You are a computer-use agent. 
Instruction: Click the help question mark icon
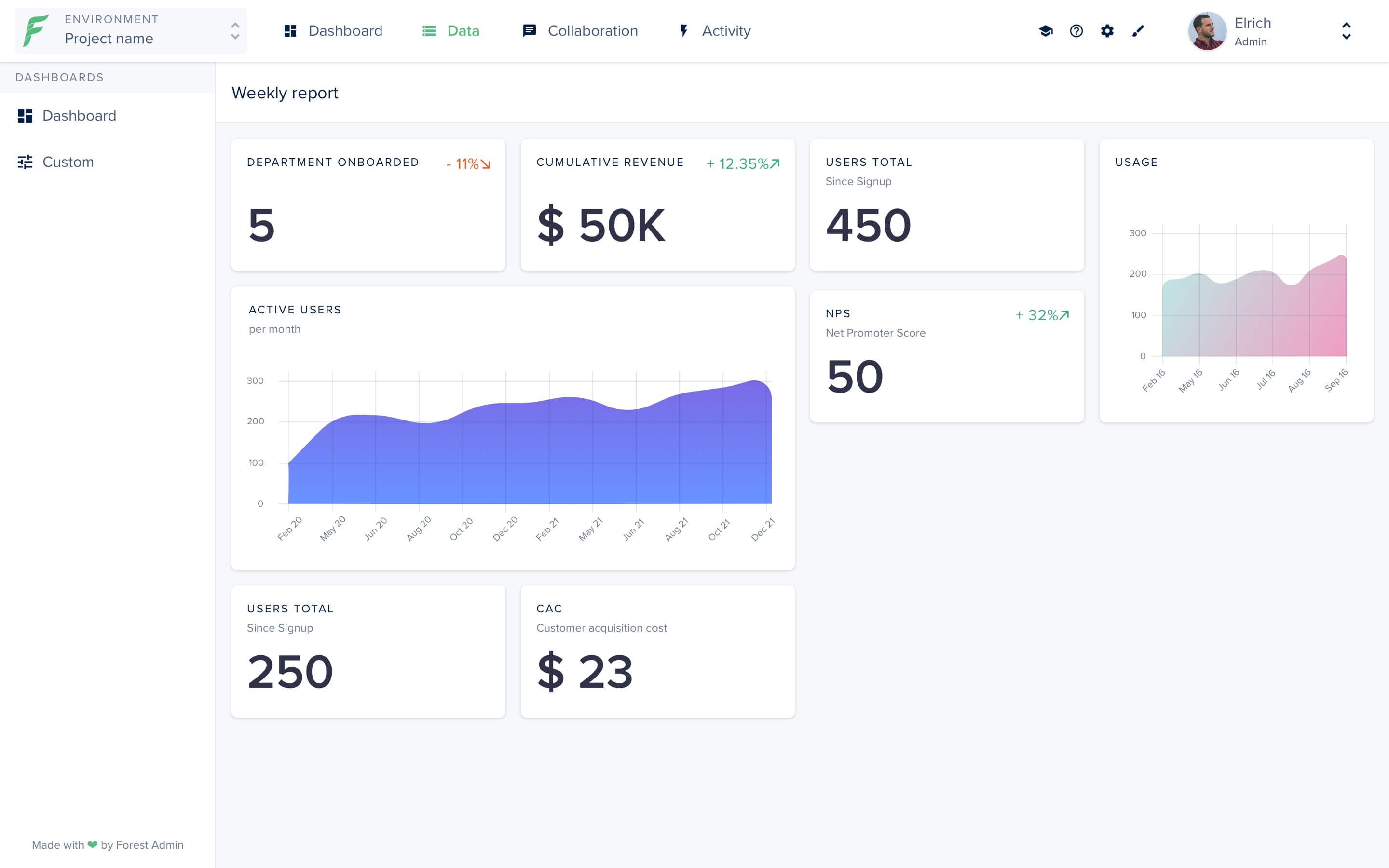[x=1077, y=31]
